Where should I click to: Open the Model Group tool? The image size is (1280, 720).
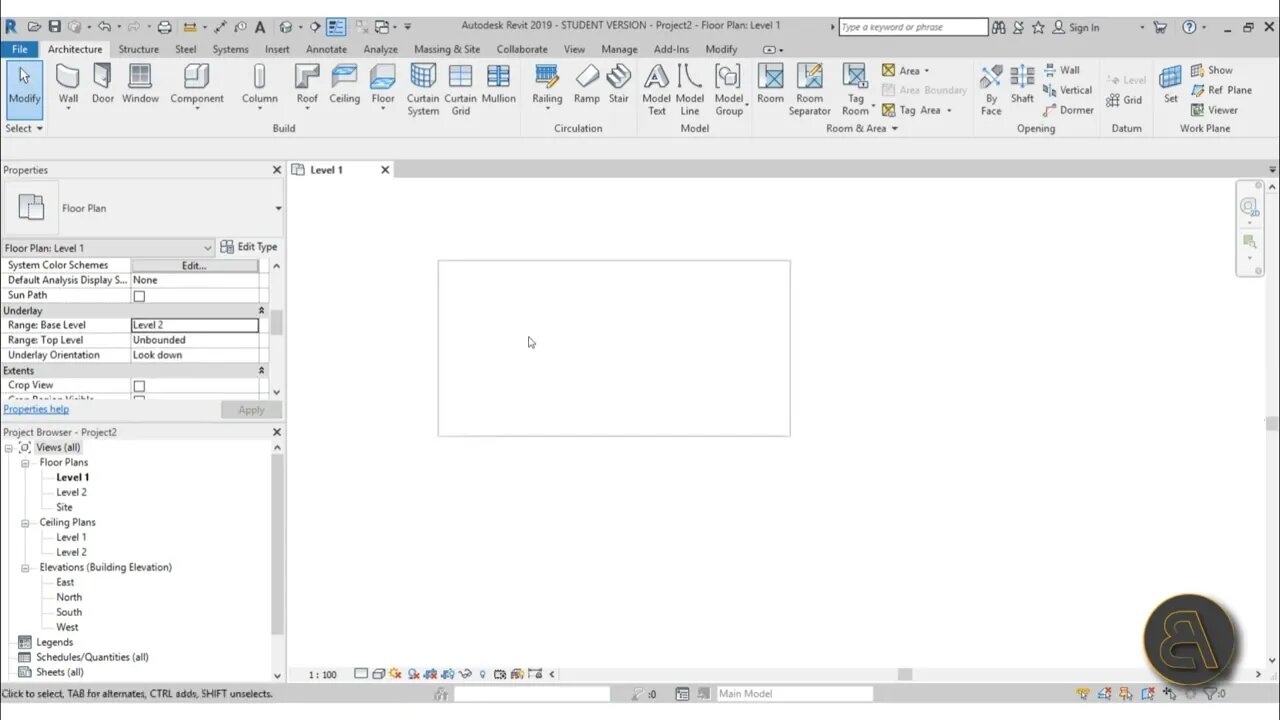coord(729,90)
